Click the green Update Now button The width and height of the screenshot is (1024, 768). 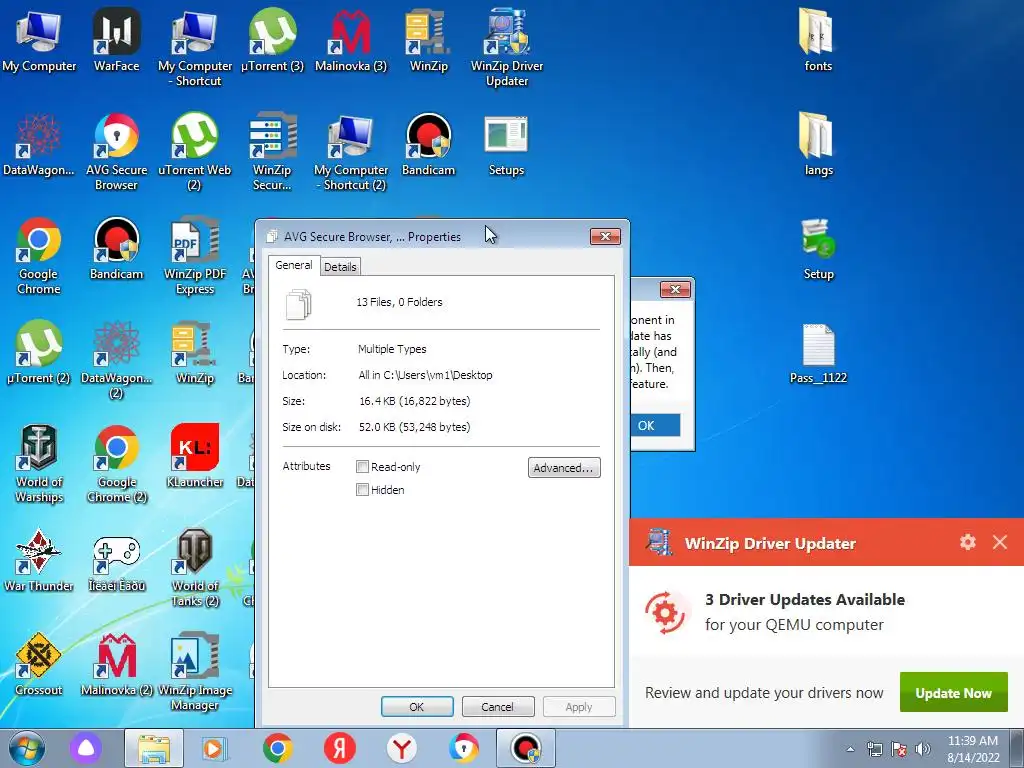point(953,692)
